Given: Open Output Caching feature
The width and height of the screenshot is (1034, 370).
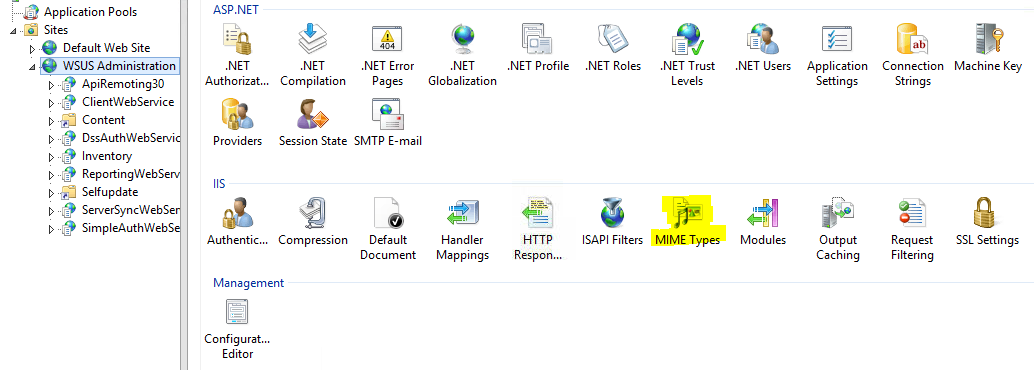Looking at the screenshot, I should coord(837,230).
